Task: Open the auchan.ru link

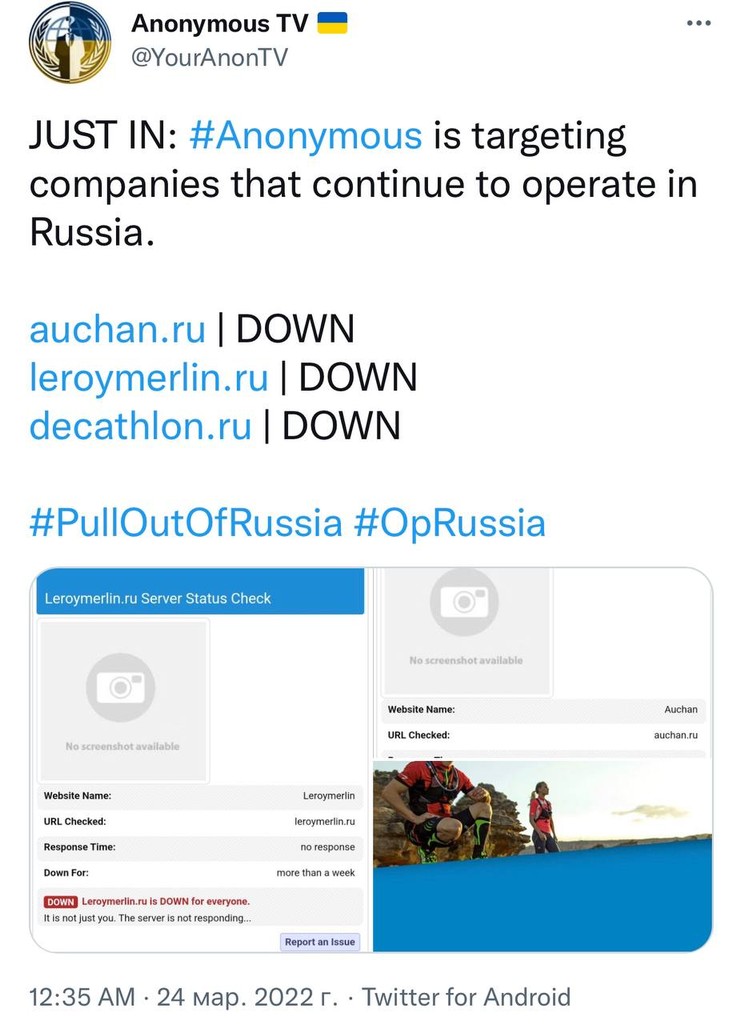Action: (118, 328)
